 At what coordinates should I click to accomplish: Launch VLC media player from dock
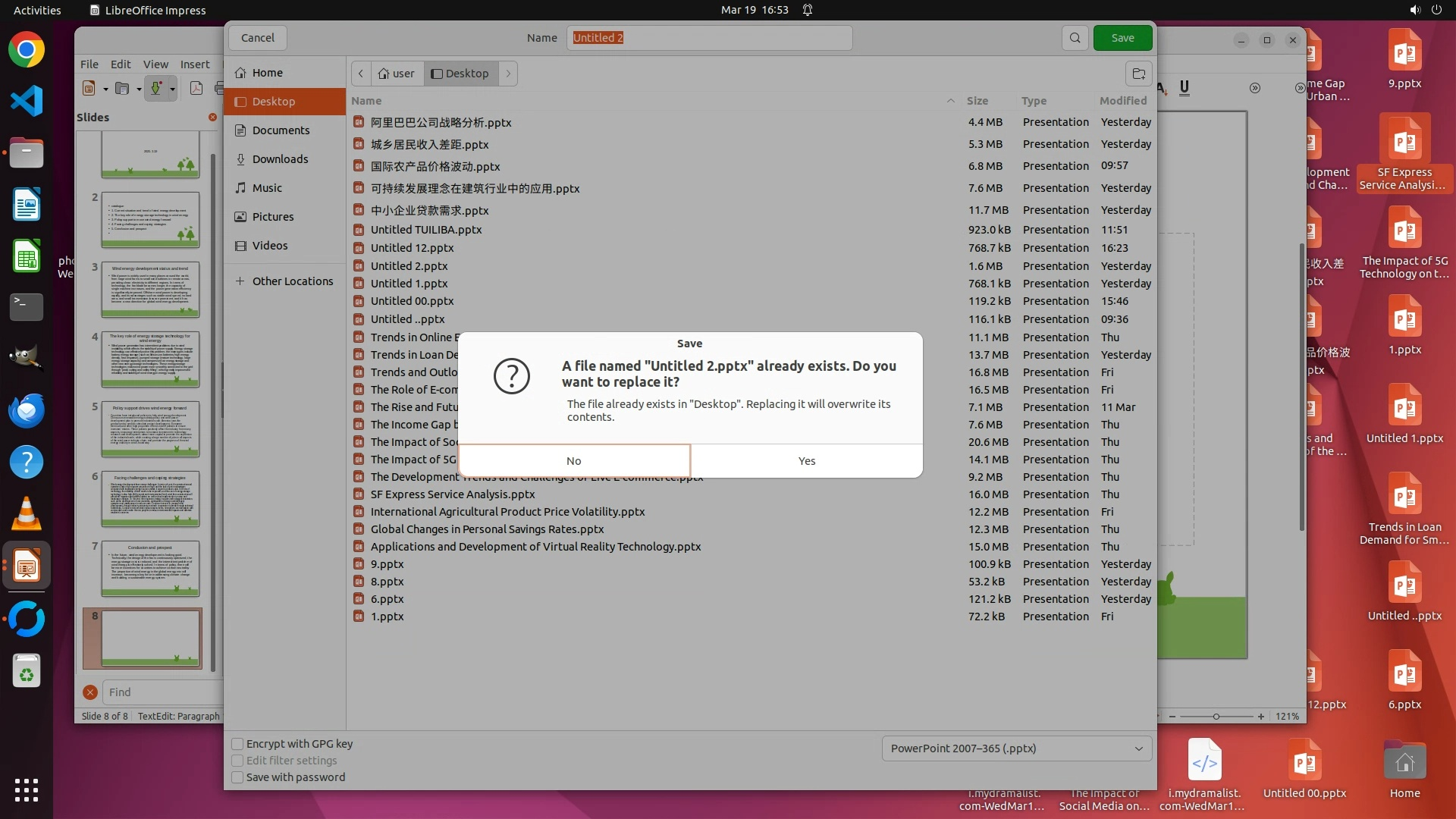pos(27,514)
